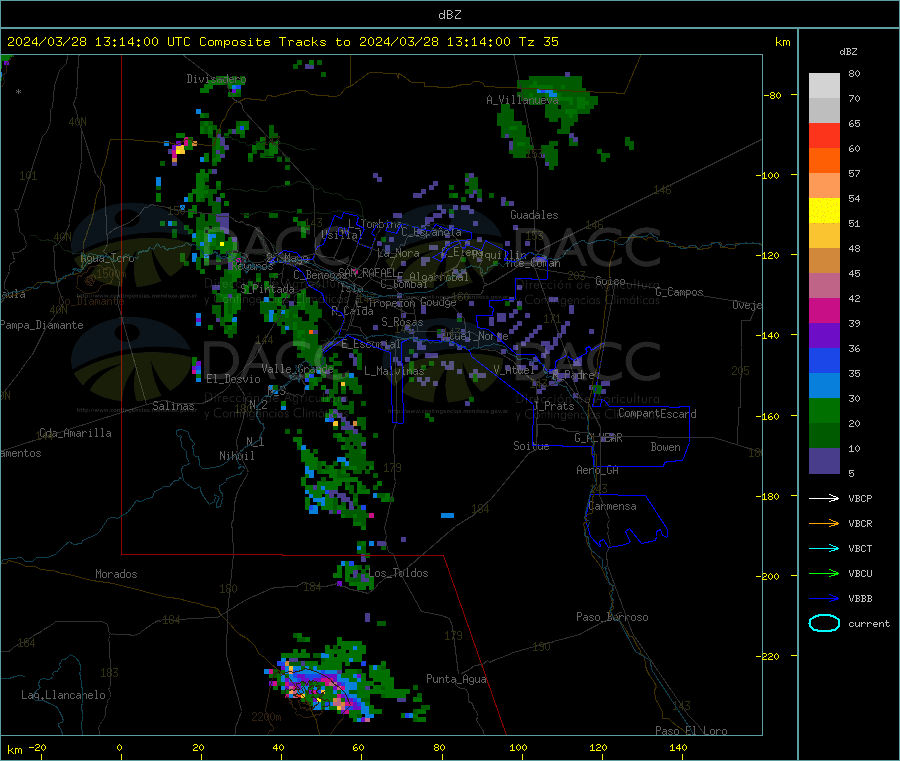Image resolution: width=900 pixels, height=761 pixels.
Task: Click the El_Desvio location label
Action: click(233, 379)
